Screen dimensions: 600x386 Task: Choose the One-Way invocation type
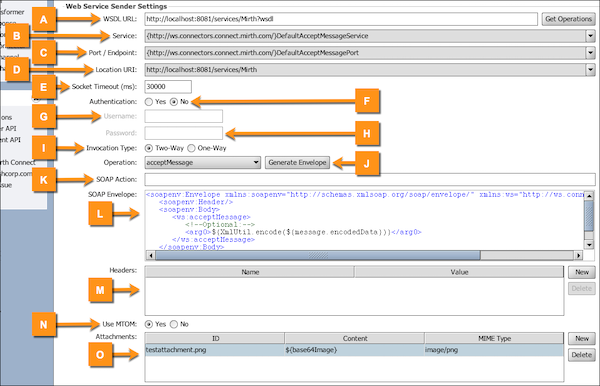(x=191, y=148)
